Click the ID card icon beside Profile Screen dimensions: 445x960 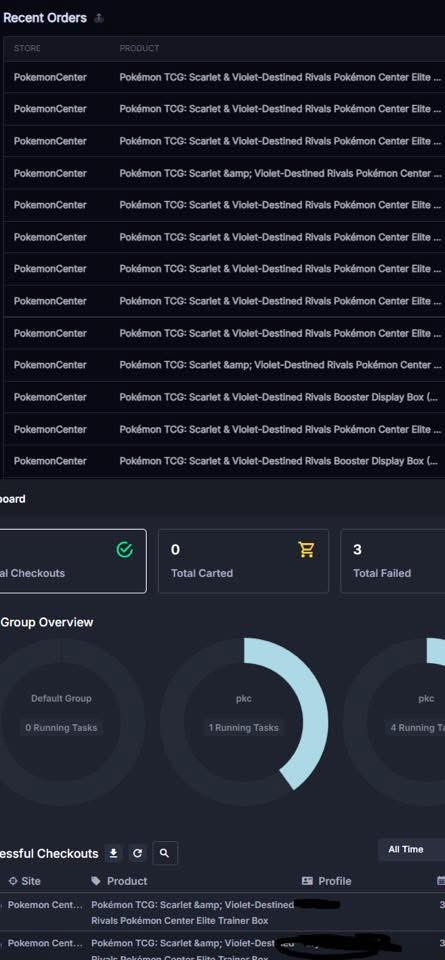point(307,881)
